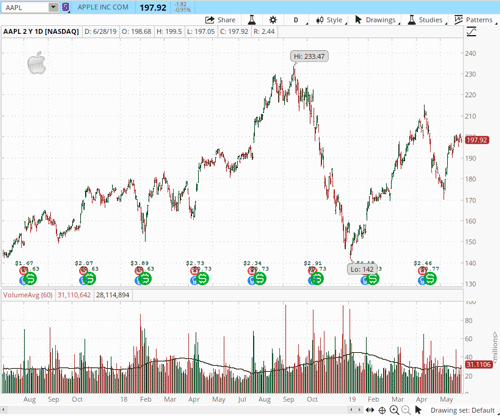Click the red earnings icon under $3.89
This screenshot has height=416, width=500.
click(x=139, y=270)
